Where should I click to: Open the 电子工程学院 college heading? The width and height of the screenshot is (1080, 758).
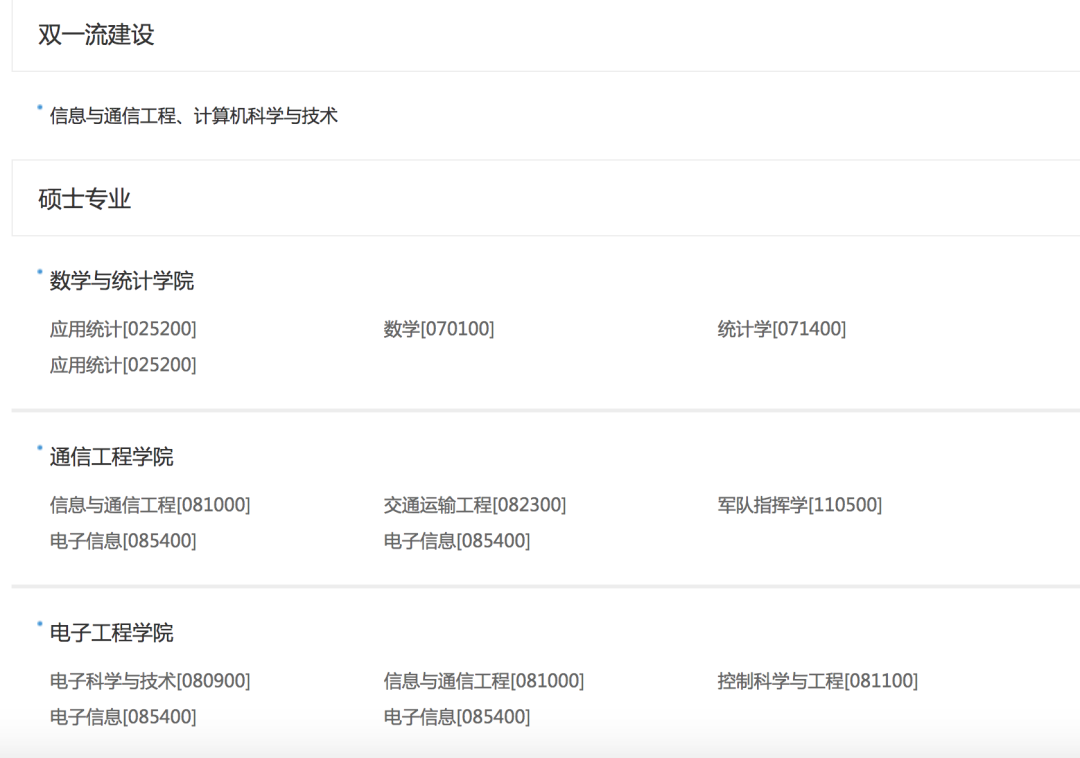[x=111, y=633]
